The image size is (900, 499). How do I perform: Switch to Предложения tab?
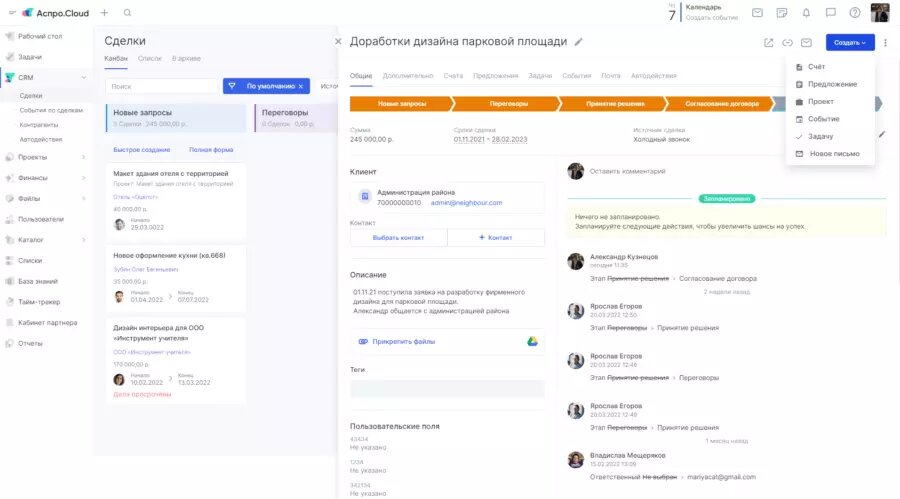click(x=495, y=76)
